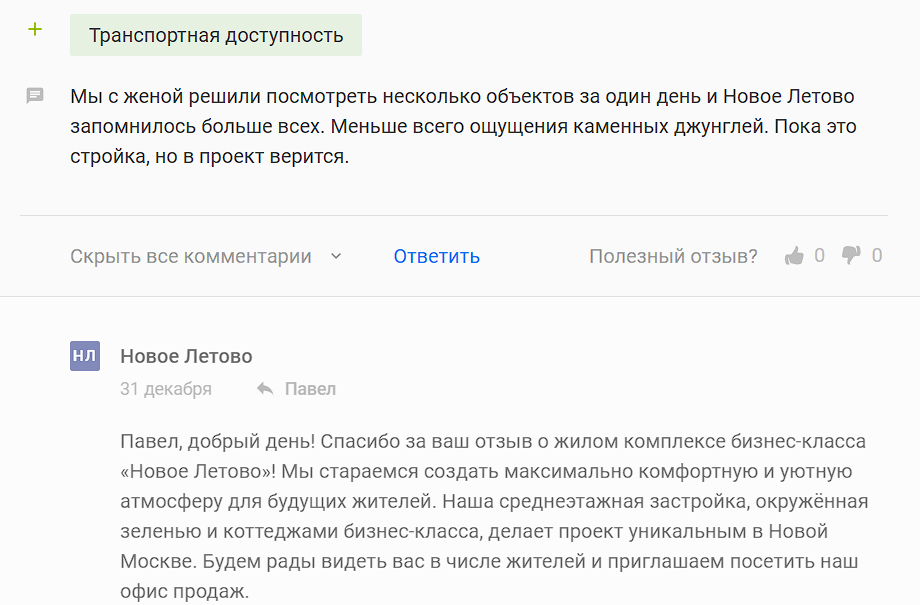Dislike the review with thumbs down

pos(851,256)
